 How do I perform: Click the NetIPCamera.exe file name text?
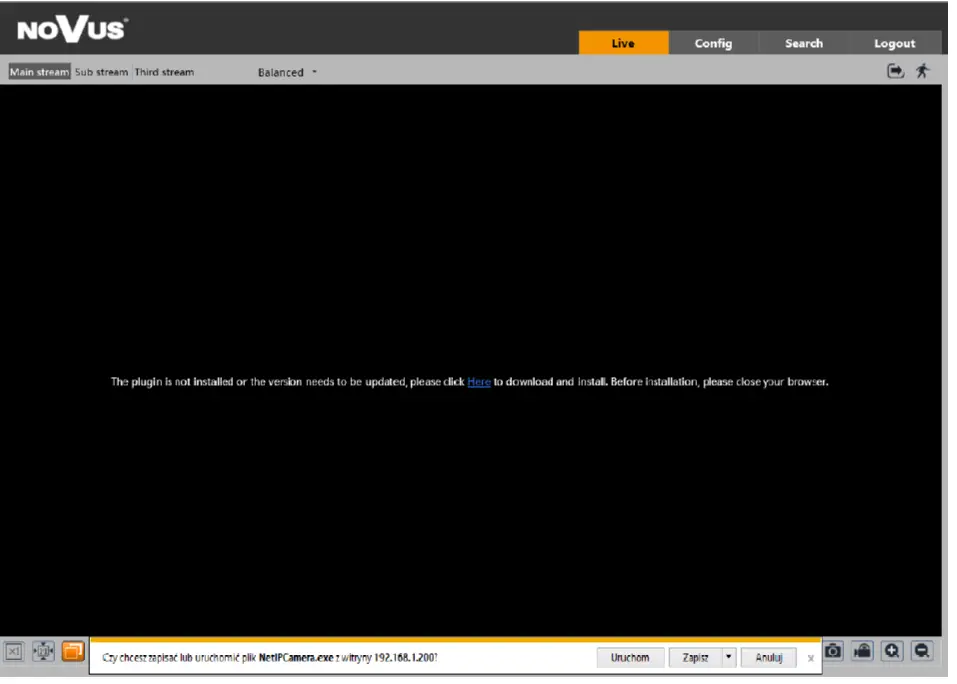point(296,658)
